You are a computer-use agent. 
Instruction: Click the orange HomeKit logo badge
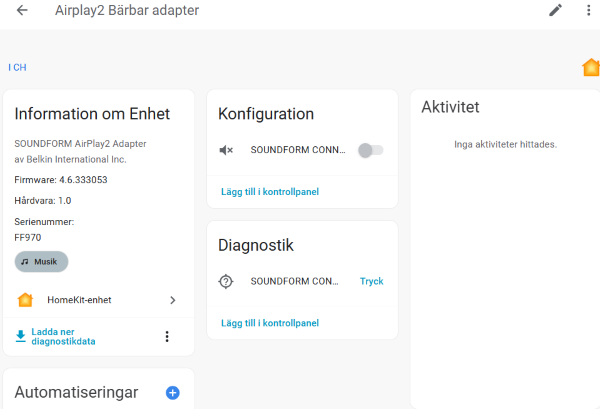pyautogui.click(x=591, y=68)
